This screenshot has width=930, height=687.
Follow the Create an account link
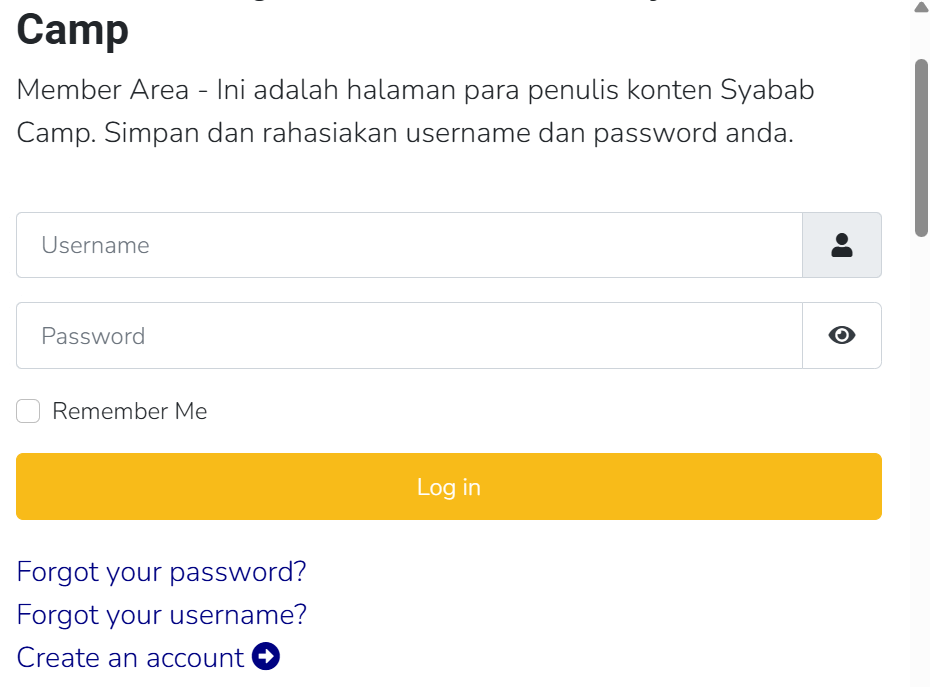(x=130, y=657)
